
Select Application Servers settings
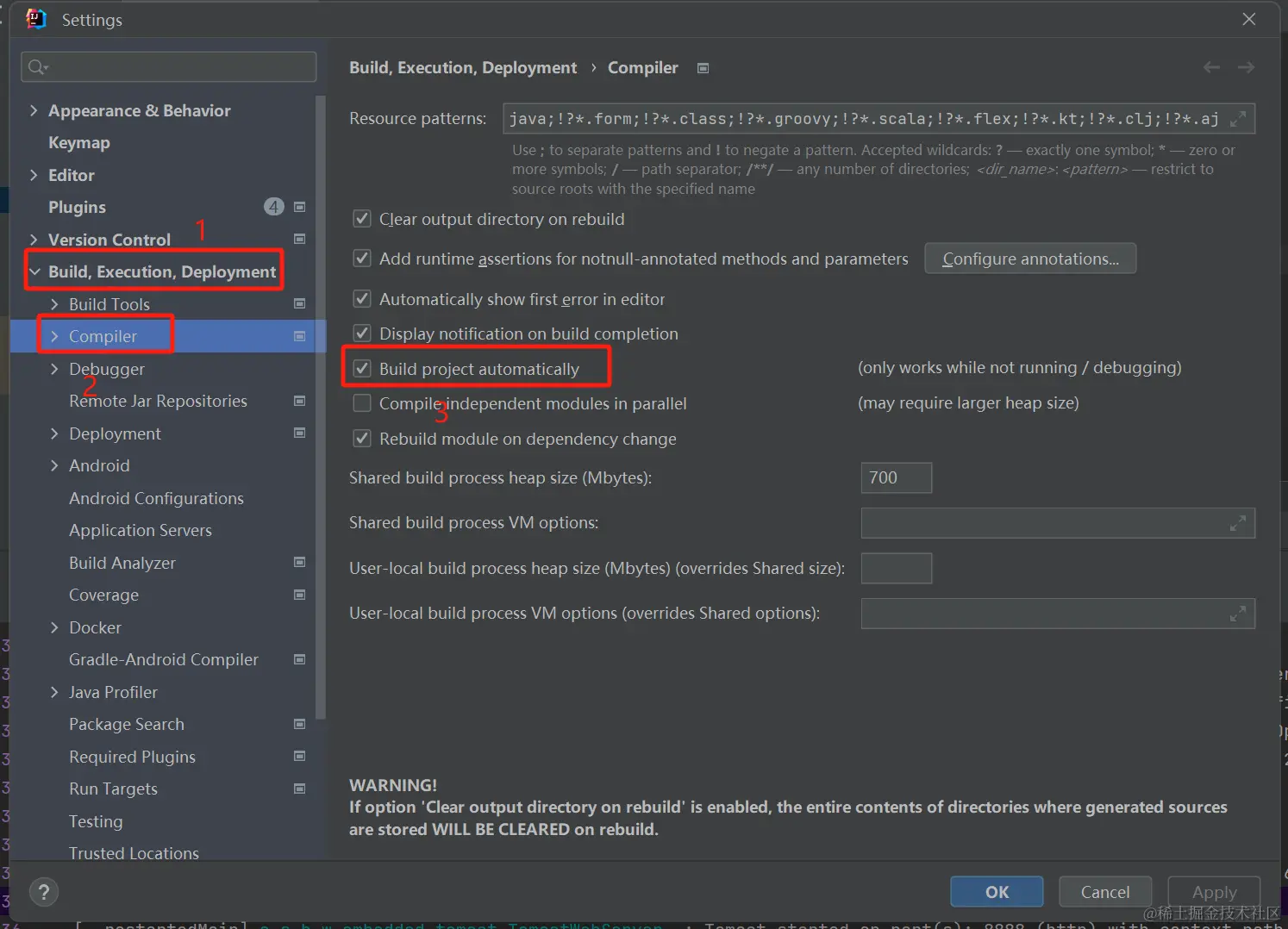pos(141,530)
